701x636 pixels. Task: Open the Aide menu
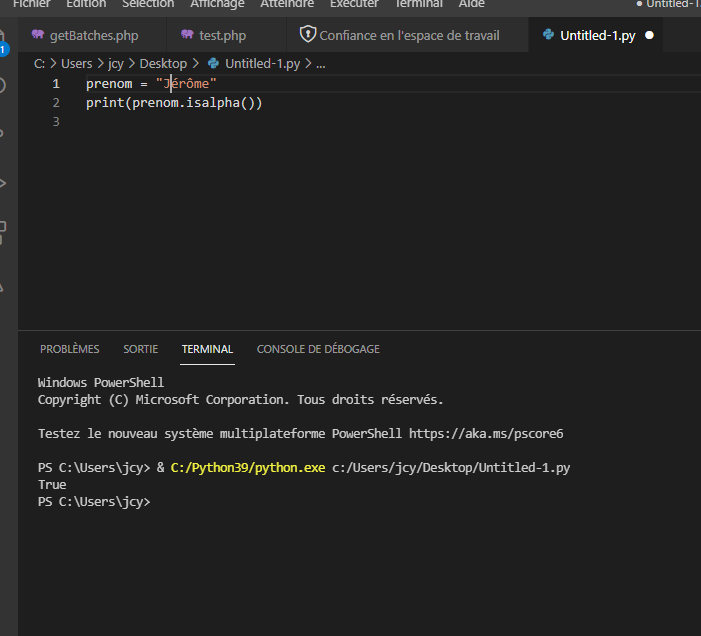472,4
